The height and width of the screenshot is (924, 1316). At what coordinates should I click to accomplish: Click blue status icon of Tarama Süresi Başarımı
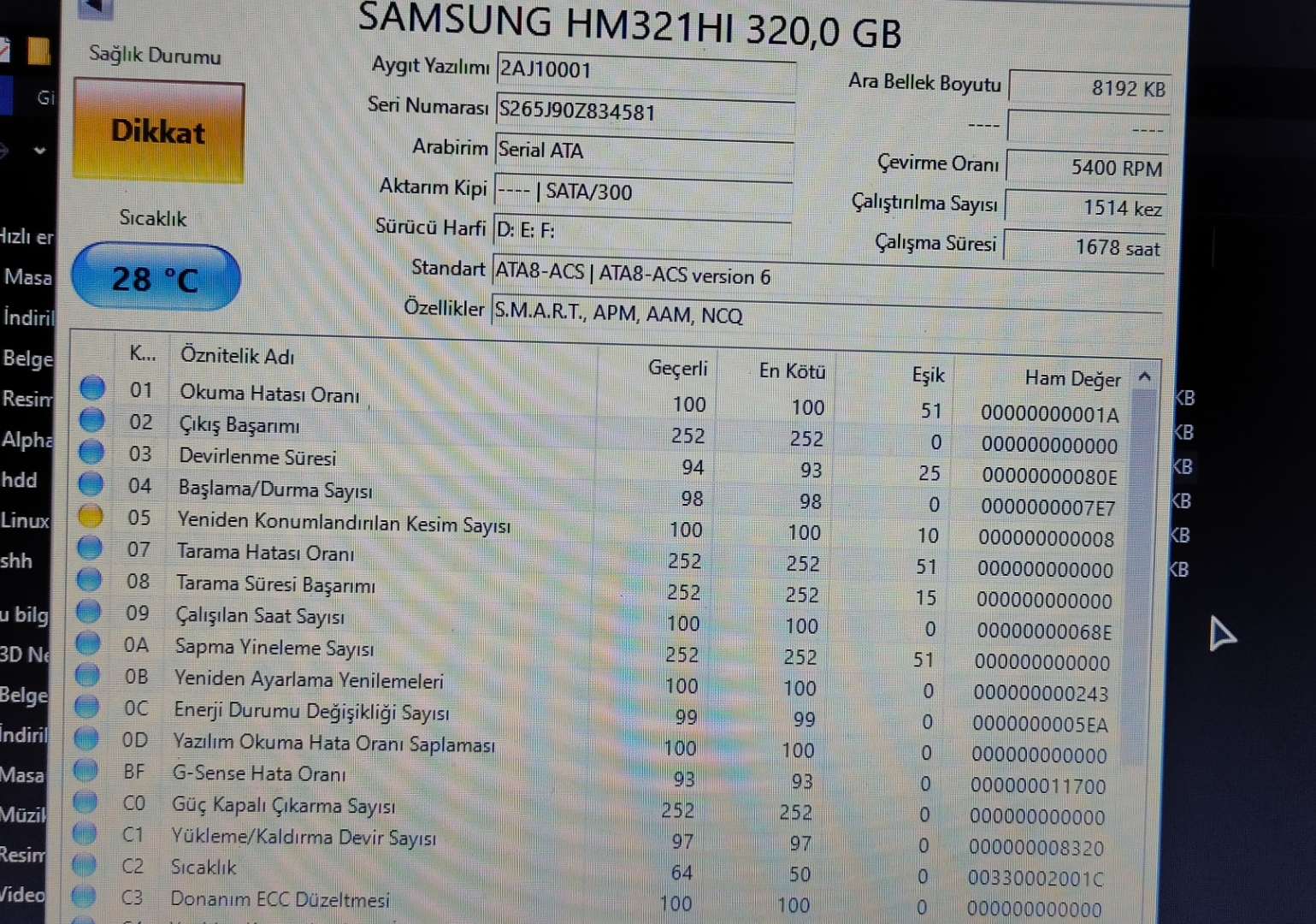pyautogui.click(x=89, y=579)
